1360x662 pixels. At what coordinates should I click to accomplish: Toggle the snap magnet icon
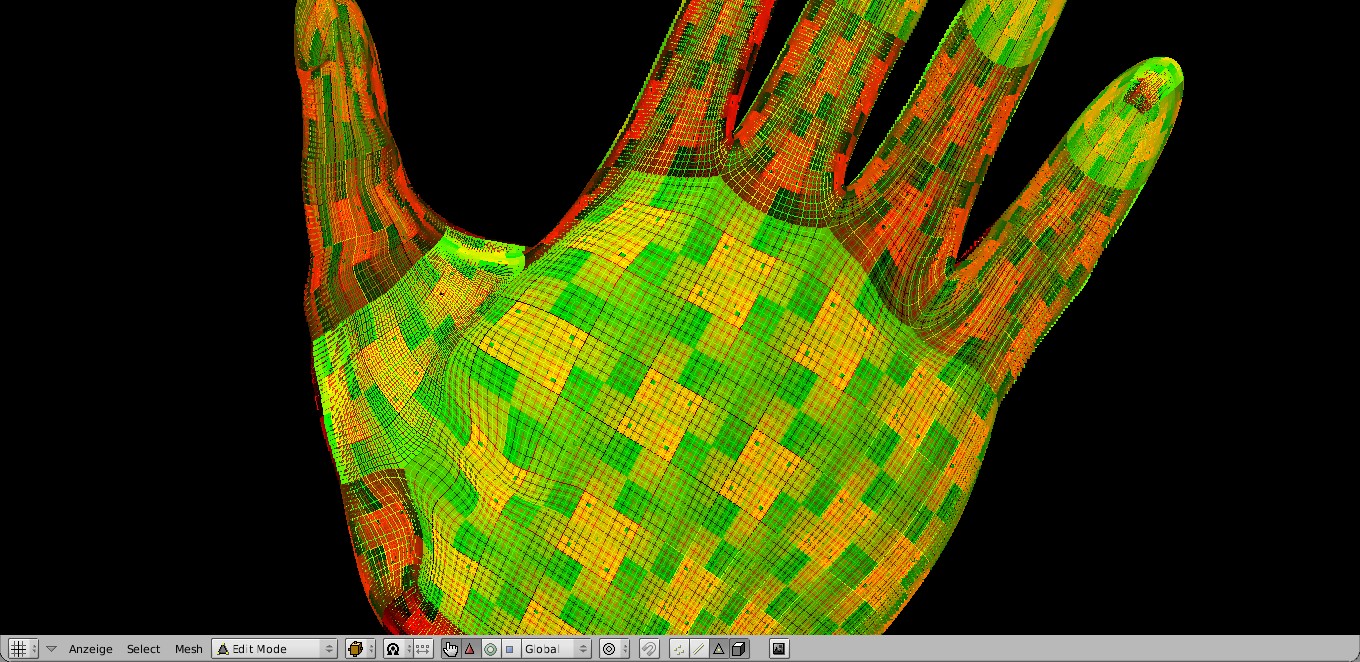(649, 649)
